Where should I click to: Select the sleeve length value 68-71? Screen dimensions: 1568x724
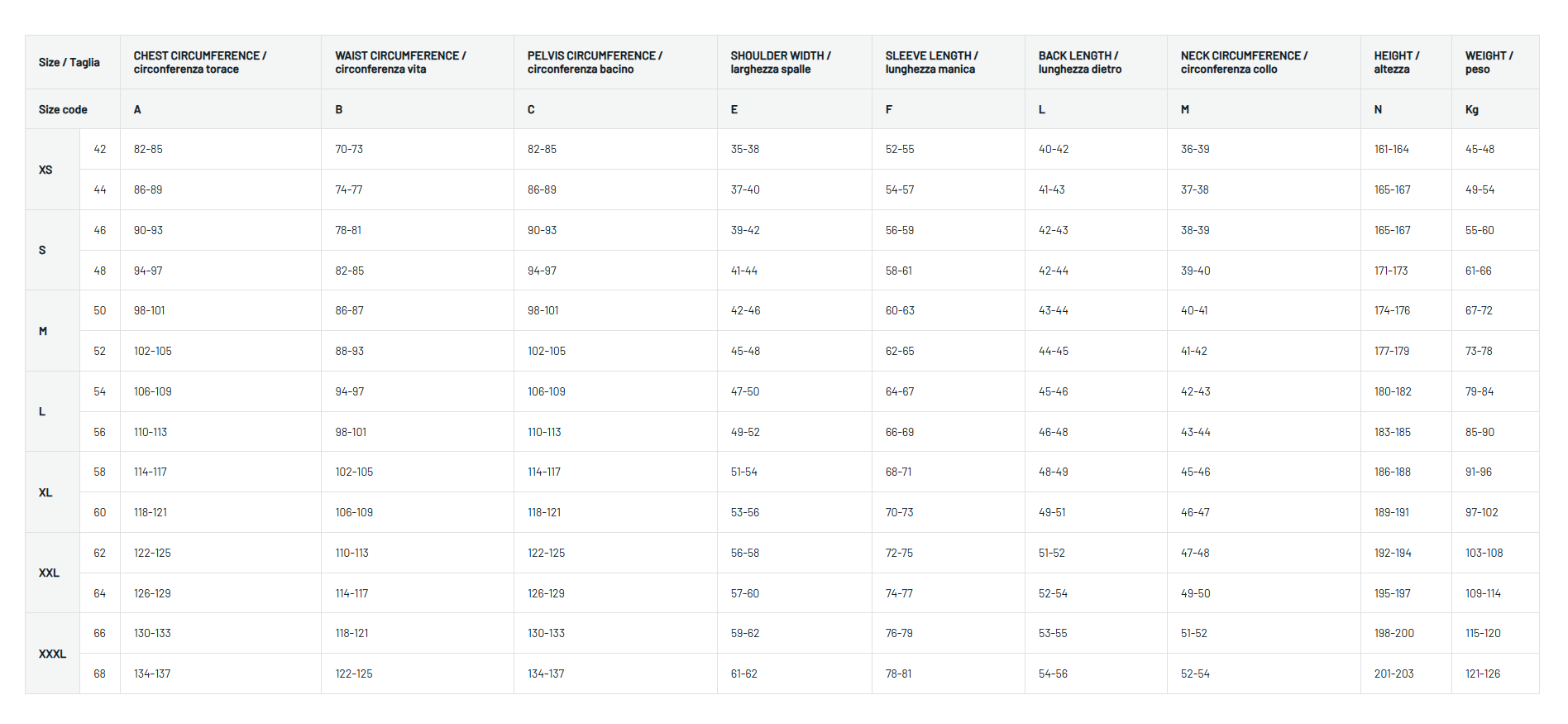[898, 472]
